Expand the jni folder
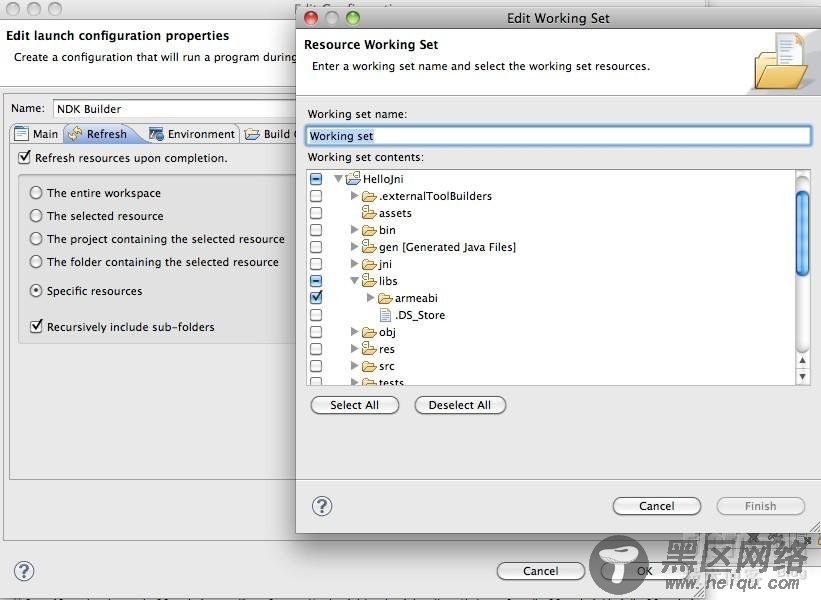The image size is (821, 600). click(354, 264)
